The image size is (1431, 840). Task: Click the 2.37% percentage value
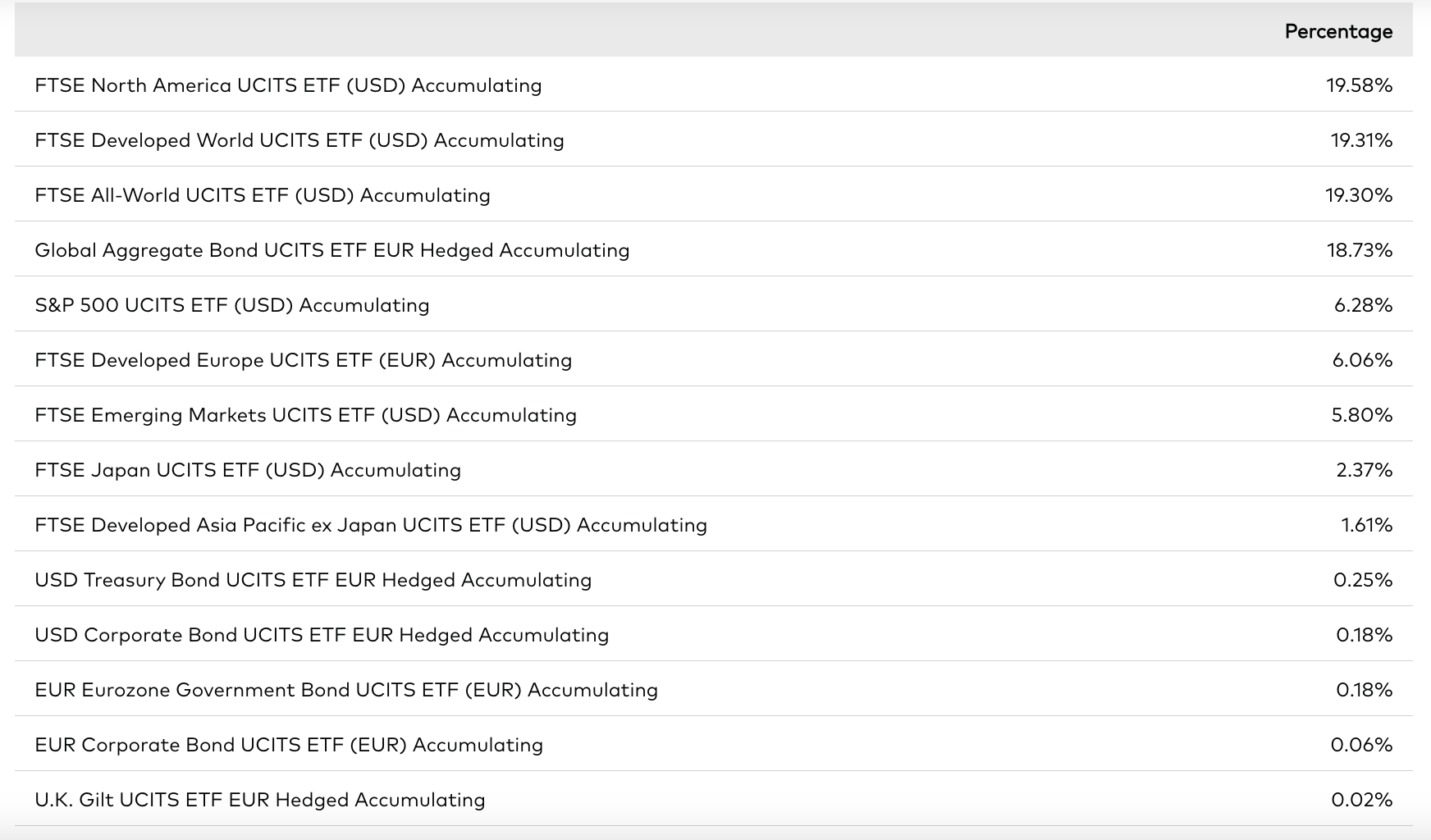(x=1364, y=470)
